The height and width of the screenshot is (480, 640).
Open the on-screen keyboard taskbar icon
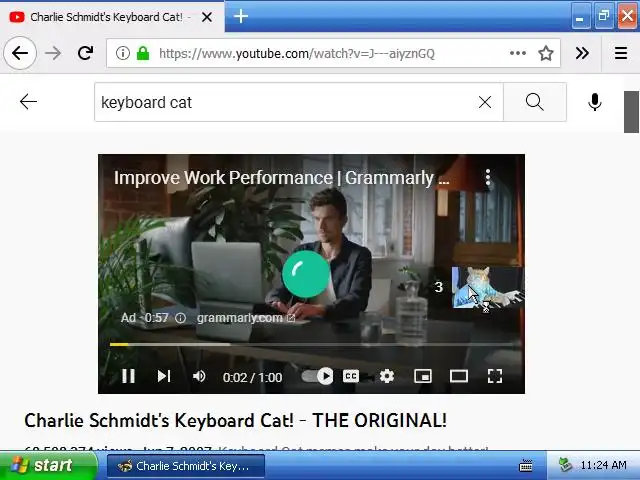tap(526, 465)
